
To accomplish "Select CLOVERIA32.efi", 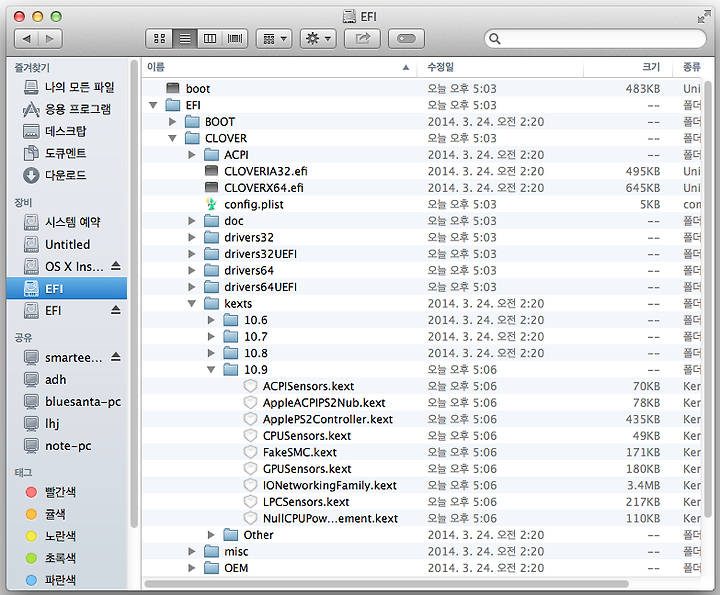I will [x=265, y=171].
